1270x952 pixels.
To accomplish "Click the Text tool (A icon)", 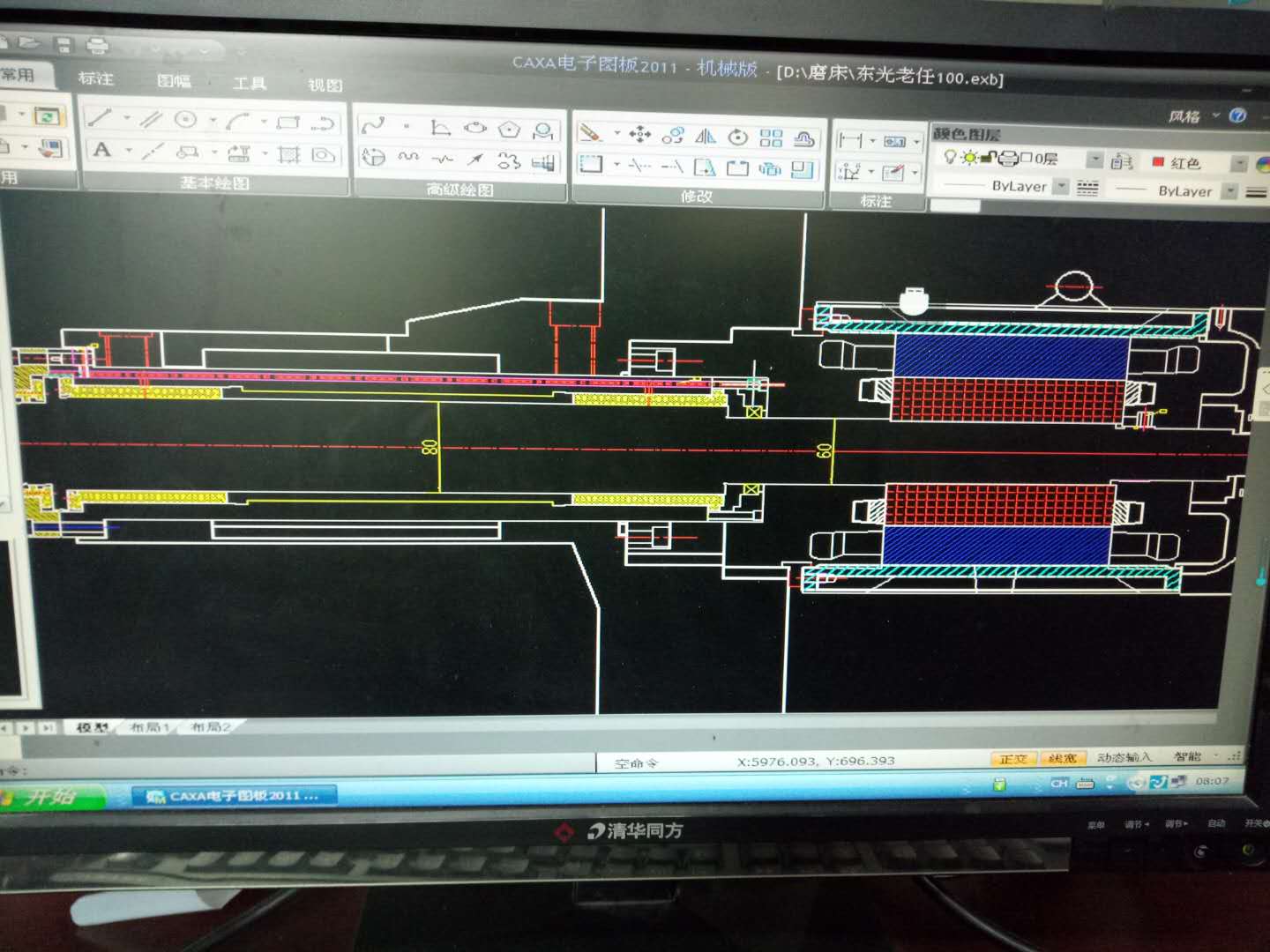I will click(x=102, y=150).
